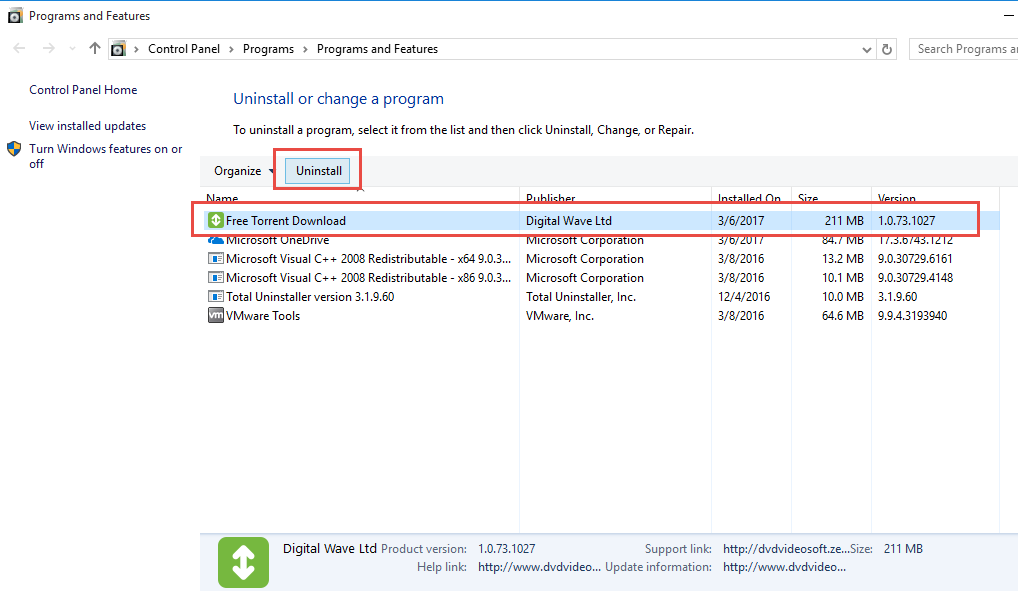Click product version 1.0.73.1027 in details pane
1018x591 pixels.
point(507,549)
